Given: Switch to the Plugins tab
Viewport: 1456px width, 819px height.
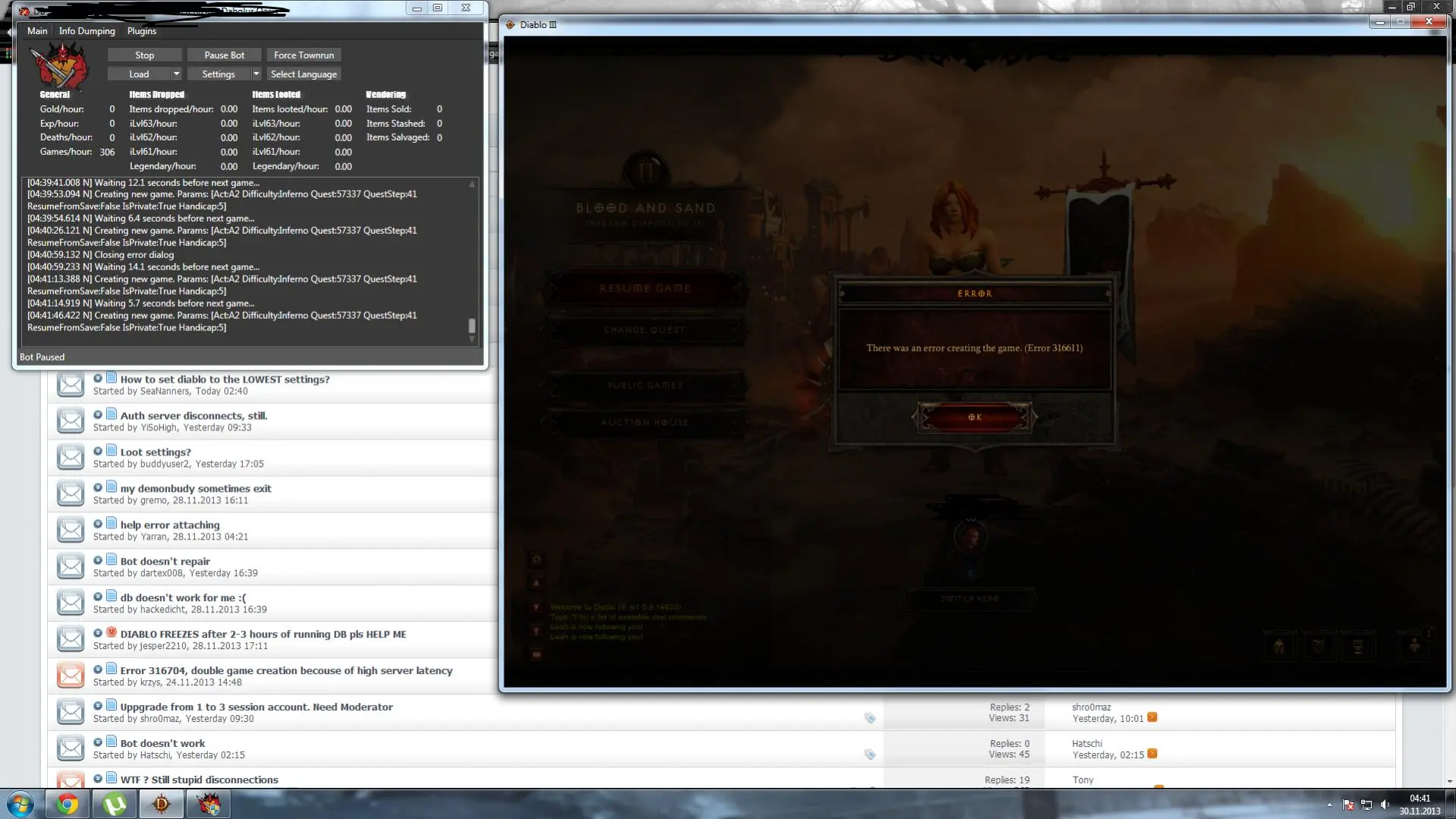Looking at the screenshot, I should pos(142,31).
